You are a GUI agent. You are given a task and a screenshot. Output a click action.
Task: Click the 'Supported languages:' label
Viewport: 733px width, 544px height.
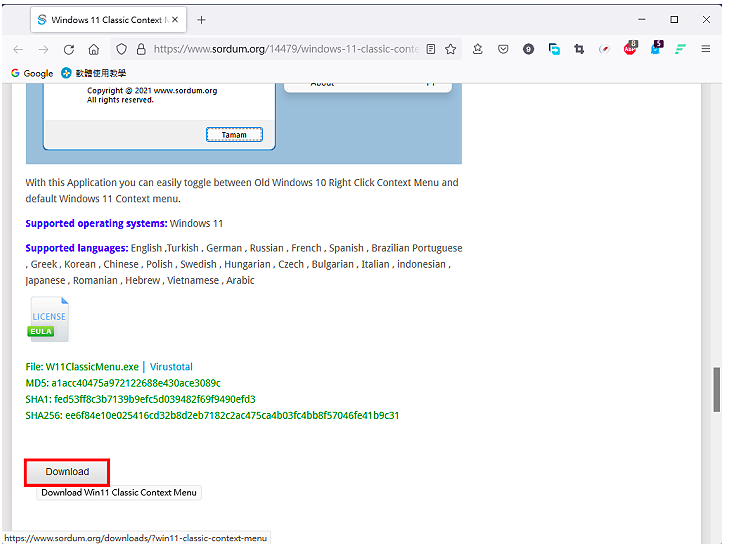point(77,248)
